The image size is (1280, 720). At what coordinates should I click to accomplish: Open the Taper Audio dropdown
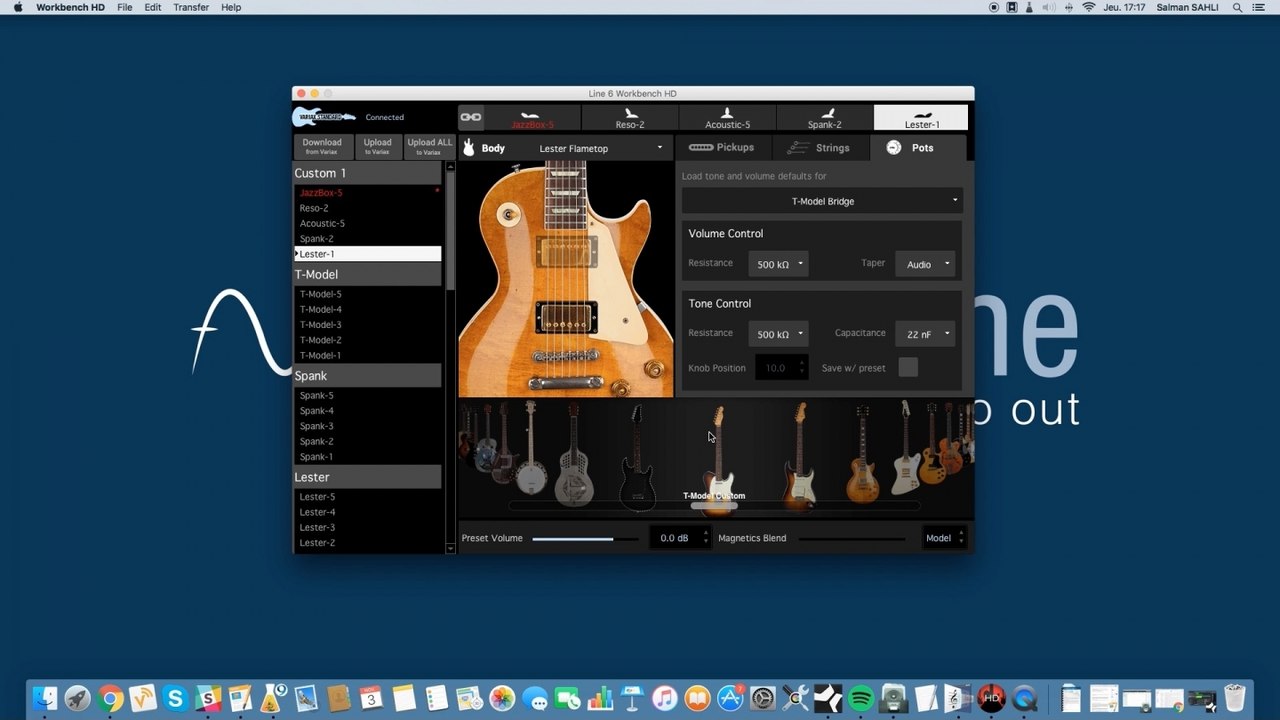[x=925, y=264]
